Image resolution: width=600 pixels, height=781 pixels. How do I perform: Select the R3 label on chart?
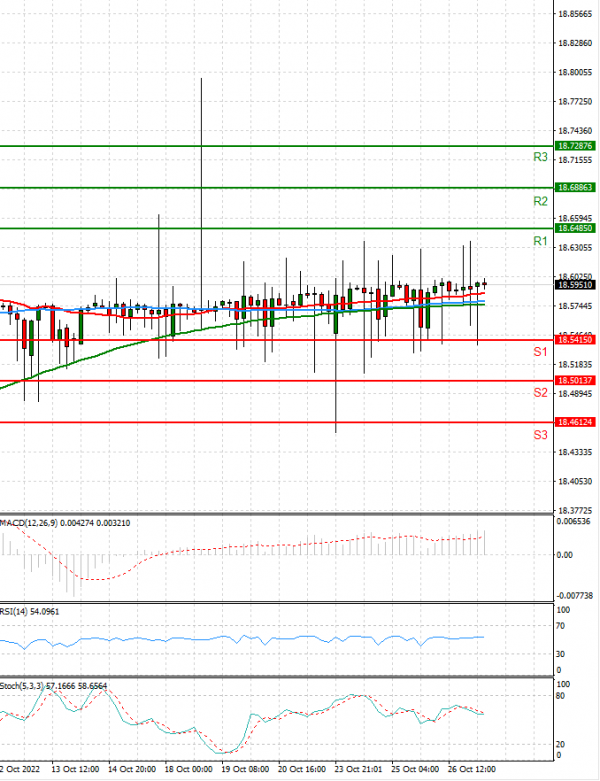coord(540,157)
